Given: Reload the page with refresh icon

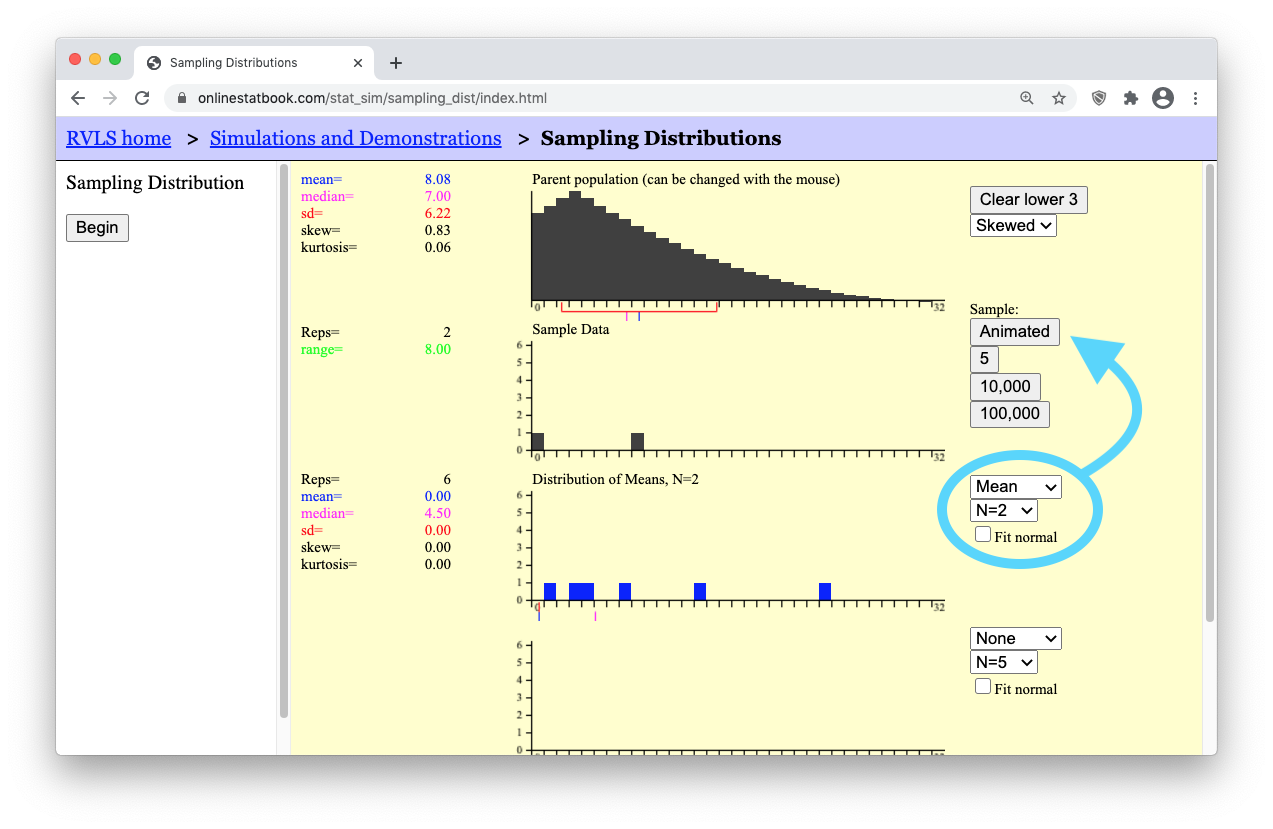Looking at the screenshot, I should pos(142,98).
